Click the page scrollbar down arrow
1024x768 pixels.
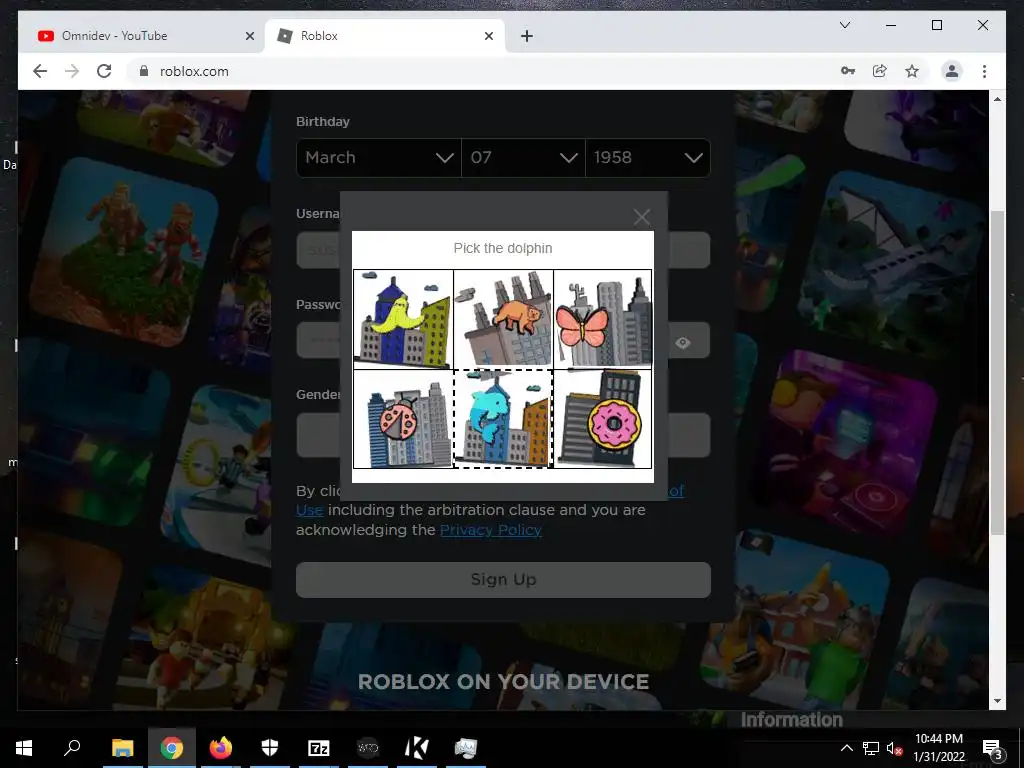[x=997, y=701]
